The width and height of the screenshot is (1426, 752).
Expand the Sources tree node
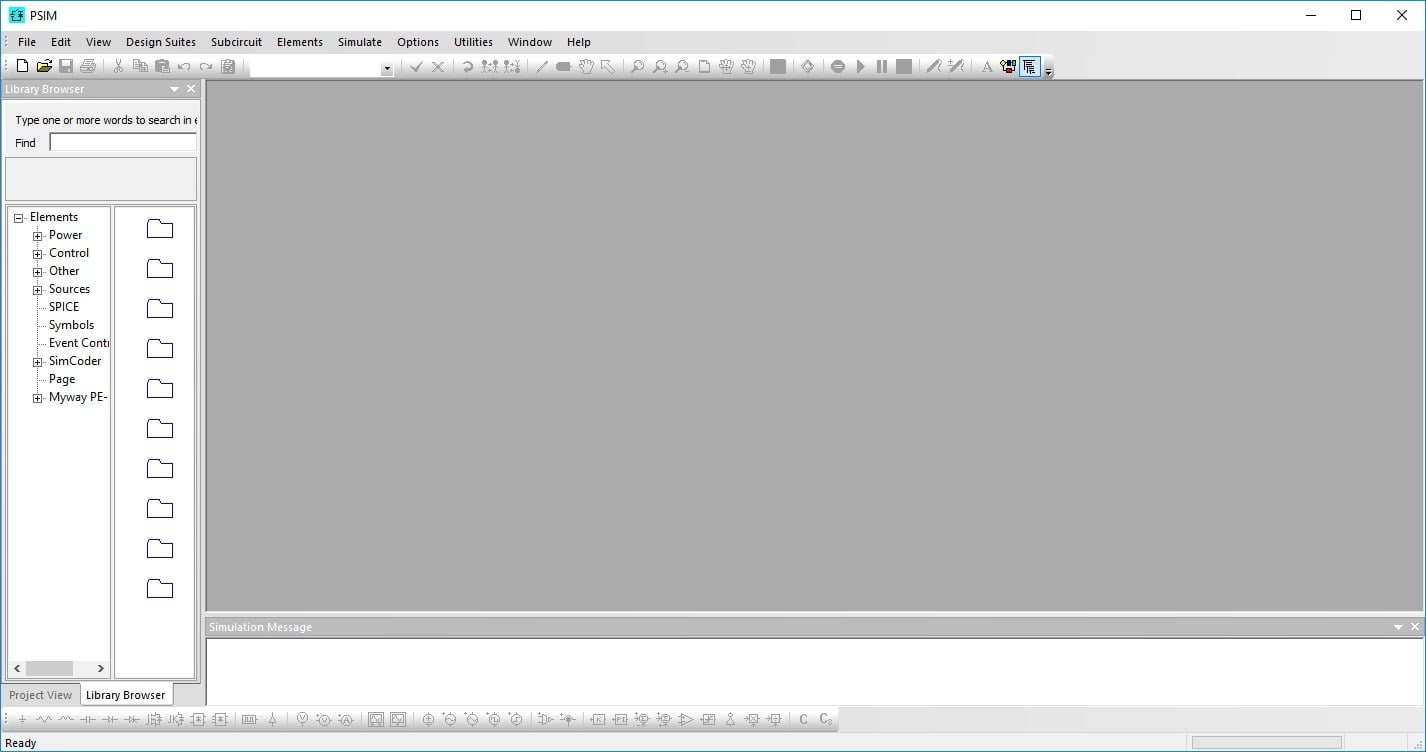coord(37,290)
